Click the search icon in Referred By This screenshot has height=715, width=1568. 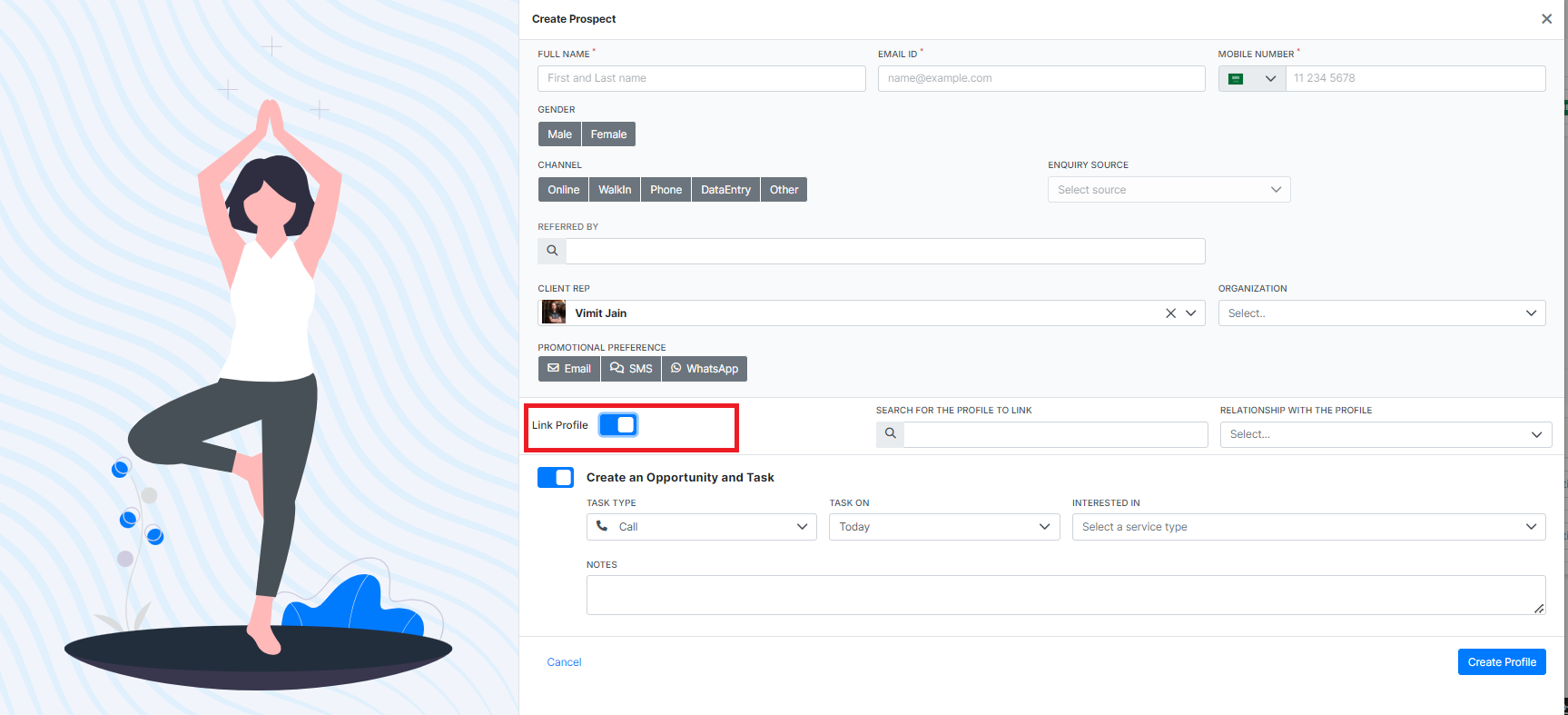[x=552, y=251]
